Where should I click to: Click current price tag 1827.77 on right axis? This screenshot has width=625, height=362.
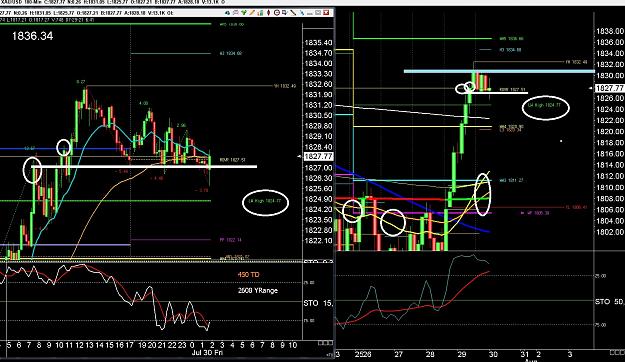[609, 88]
